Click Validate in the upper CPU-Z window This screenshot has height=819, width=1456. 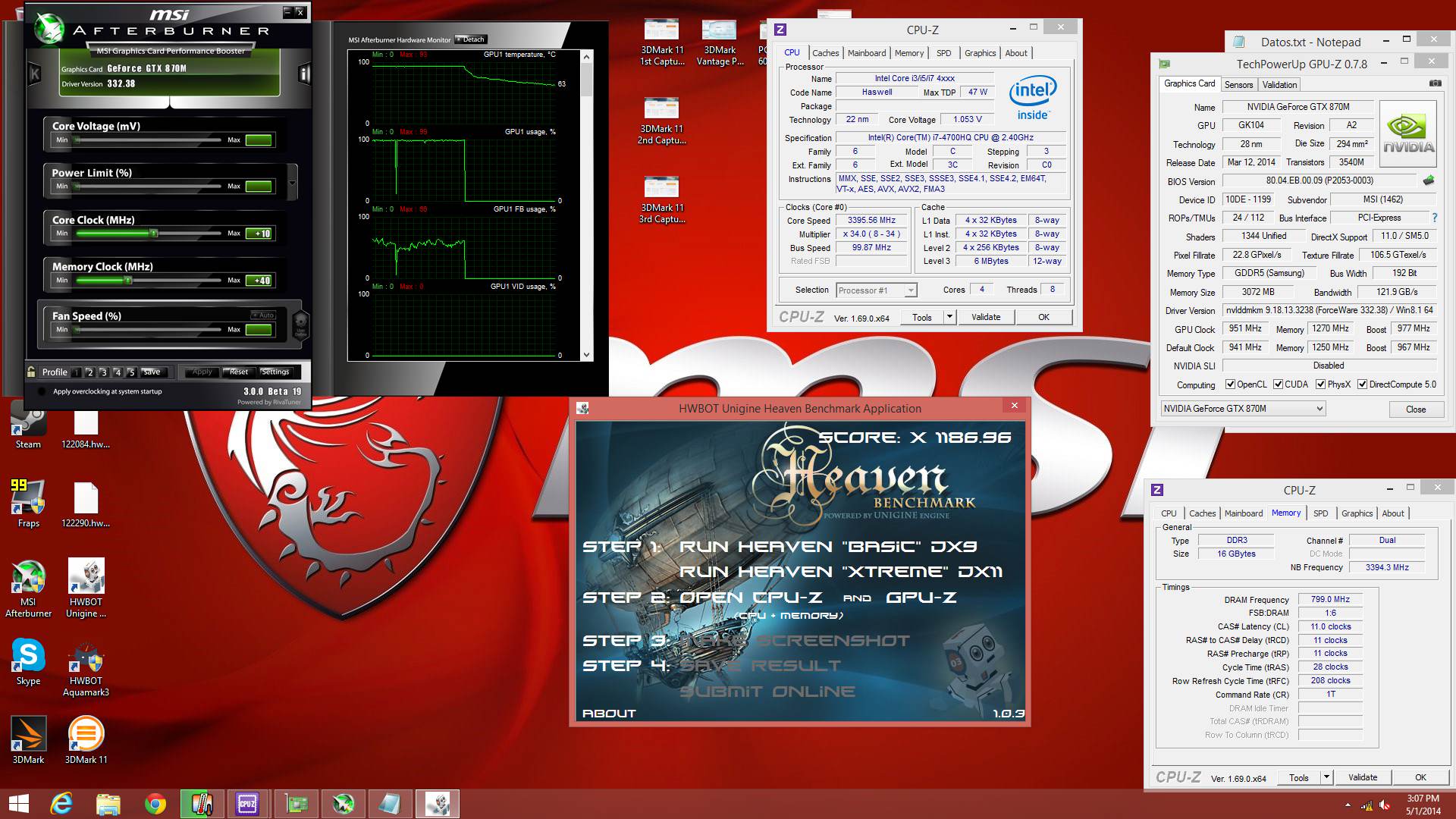tap(986, 317)
